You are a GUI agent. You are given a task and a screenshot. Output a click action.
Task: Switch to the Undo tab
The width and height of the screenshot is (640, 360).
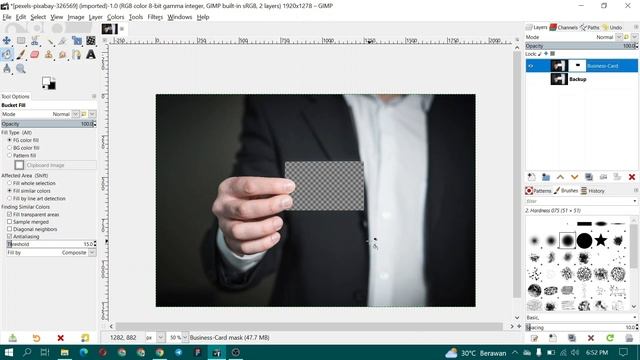click(612, 27)
